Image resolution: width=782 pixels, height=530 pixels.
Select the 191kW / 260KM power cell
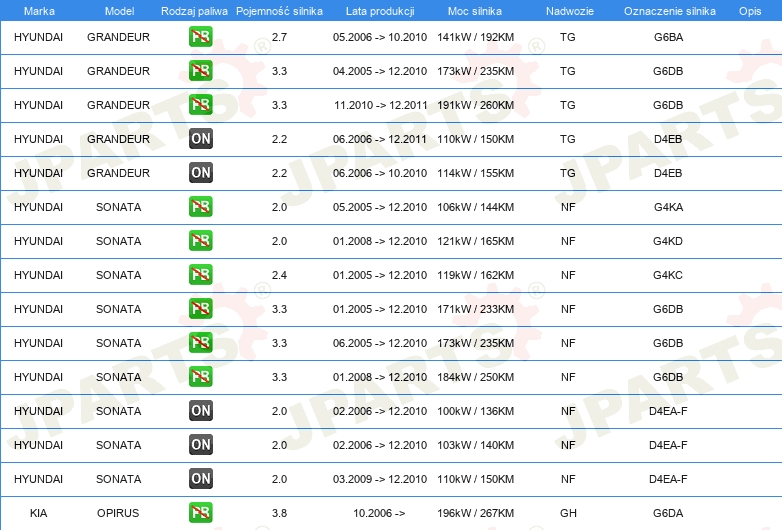pos(475,105)
